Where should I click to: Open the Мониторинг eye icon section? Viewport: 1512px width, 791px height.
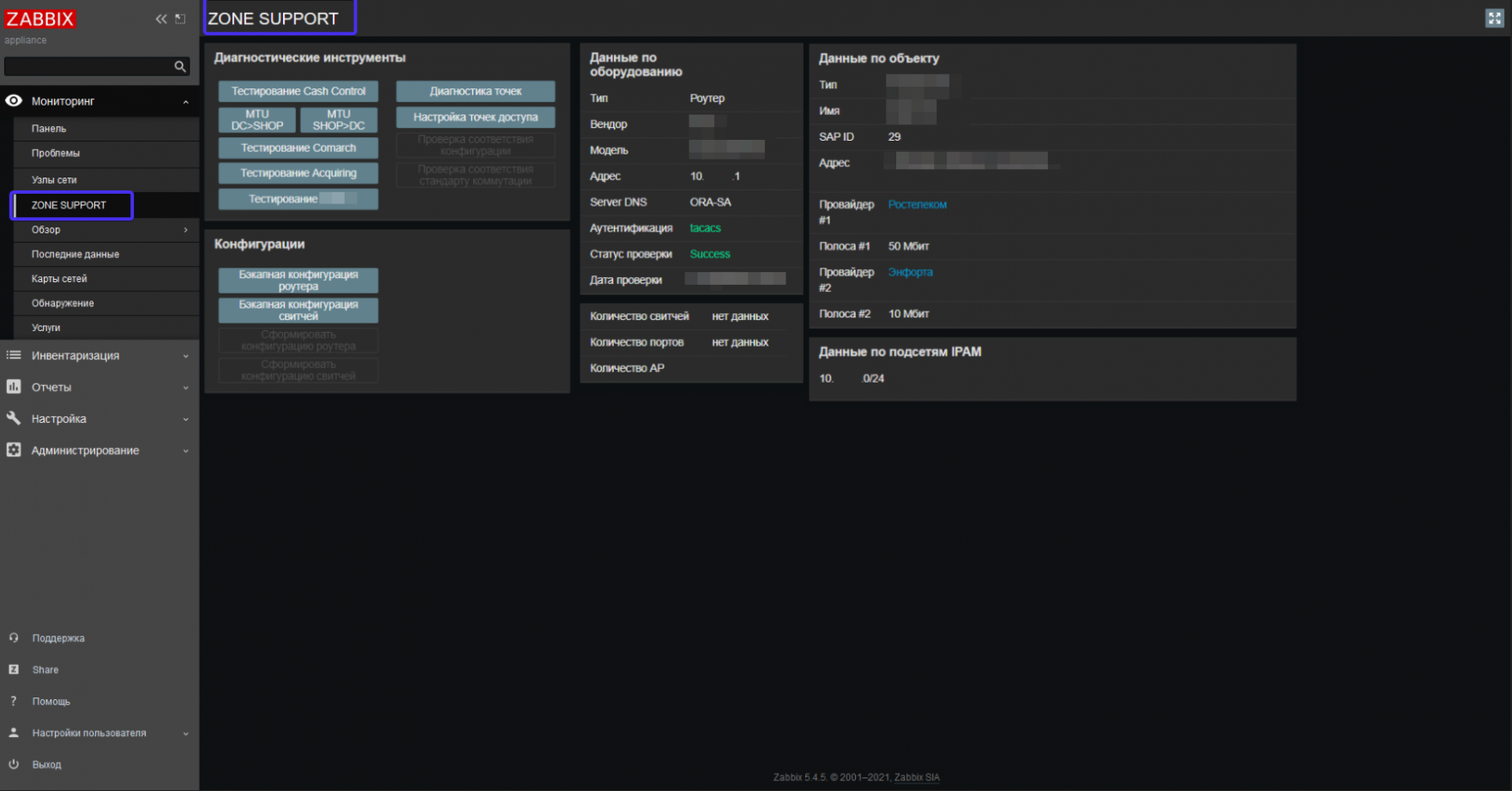tap(13, 100)
